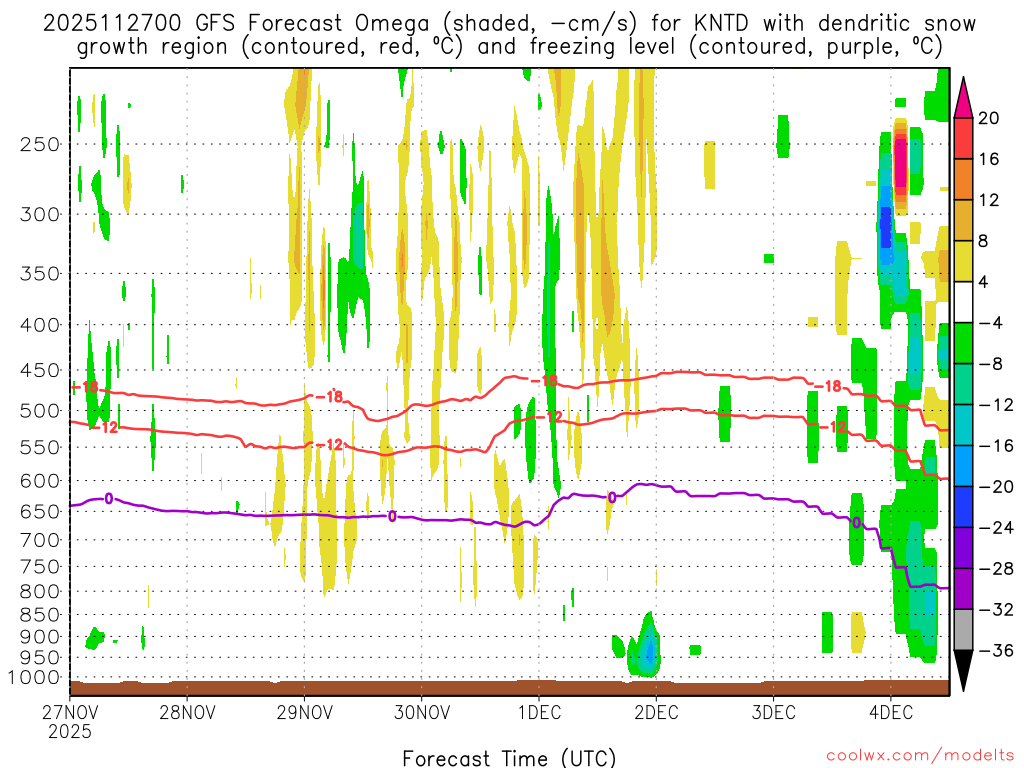Click the 900 pressure level label
This screenshot has width=1024, height=768.
[x=40, y=637]
